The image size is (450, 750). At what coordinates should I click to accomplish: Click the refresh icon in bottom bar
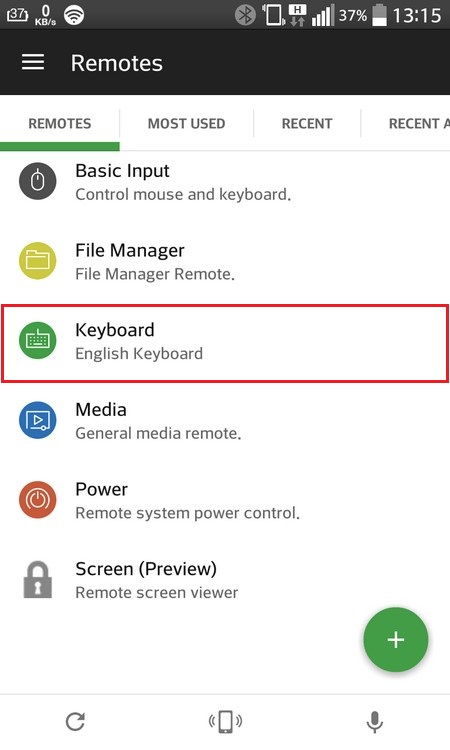tap(75, 722)
